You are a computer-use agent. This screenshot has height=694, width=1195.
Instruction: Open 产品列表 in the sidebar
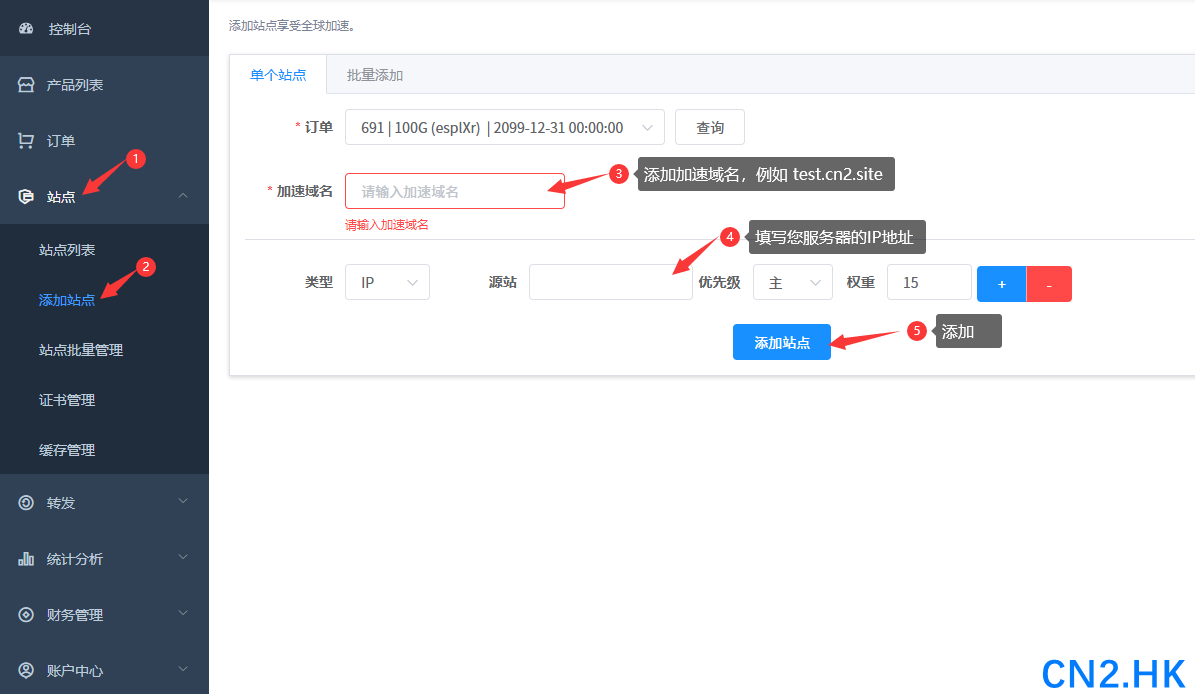tap(104, 85)
